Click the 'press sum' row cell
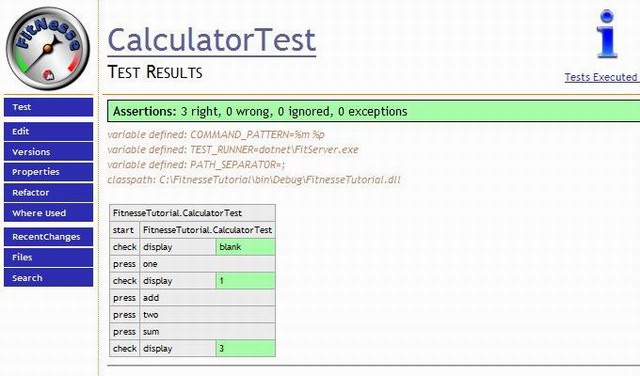The width and height of the screenshot is (640, 376). pyautogui.click(x=207, y=332)
